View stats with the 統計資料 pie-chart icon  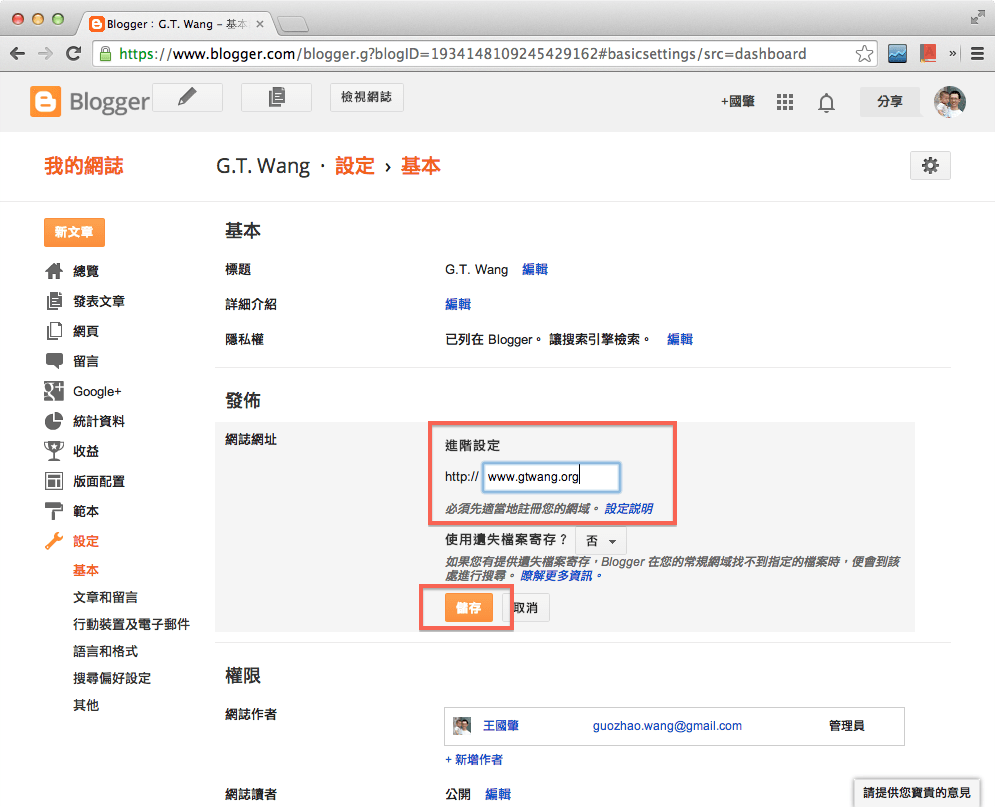[x=52, y=421]
